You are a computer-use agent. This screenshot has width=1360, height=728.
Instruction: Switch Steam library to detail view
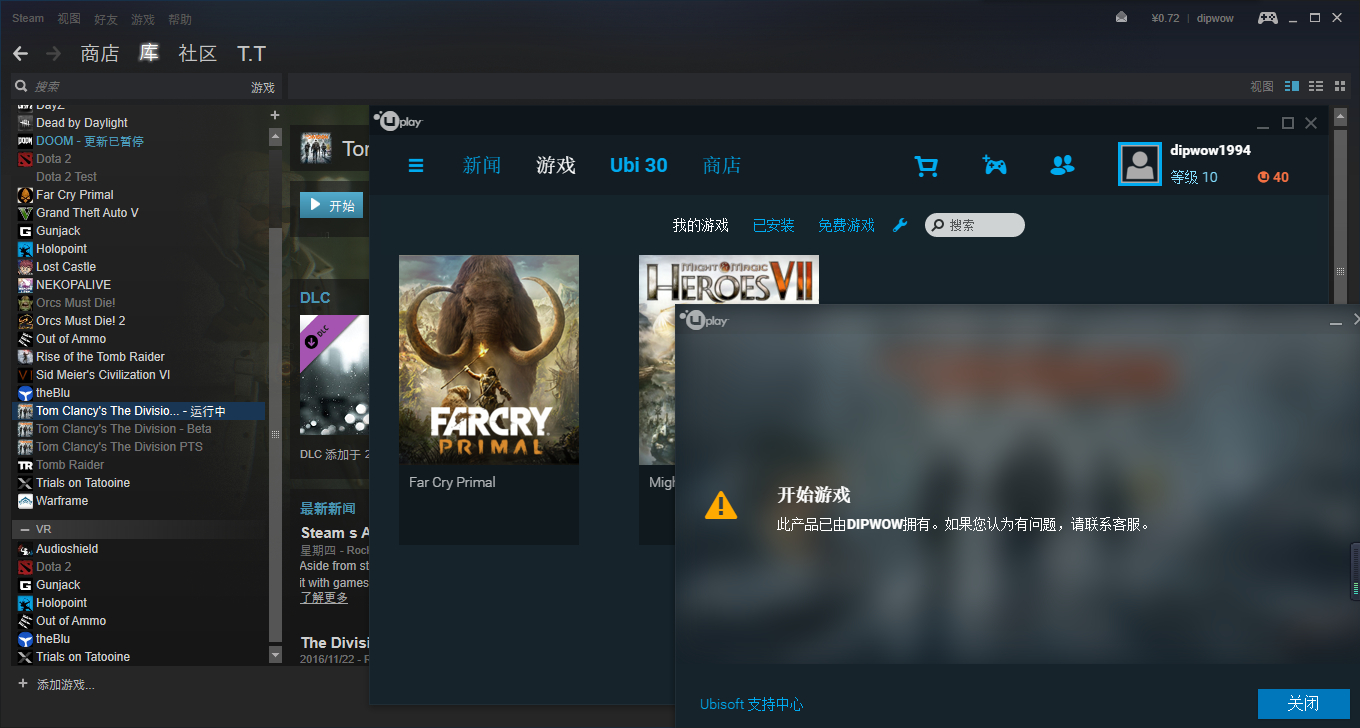click(1291, 86)
